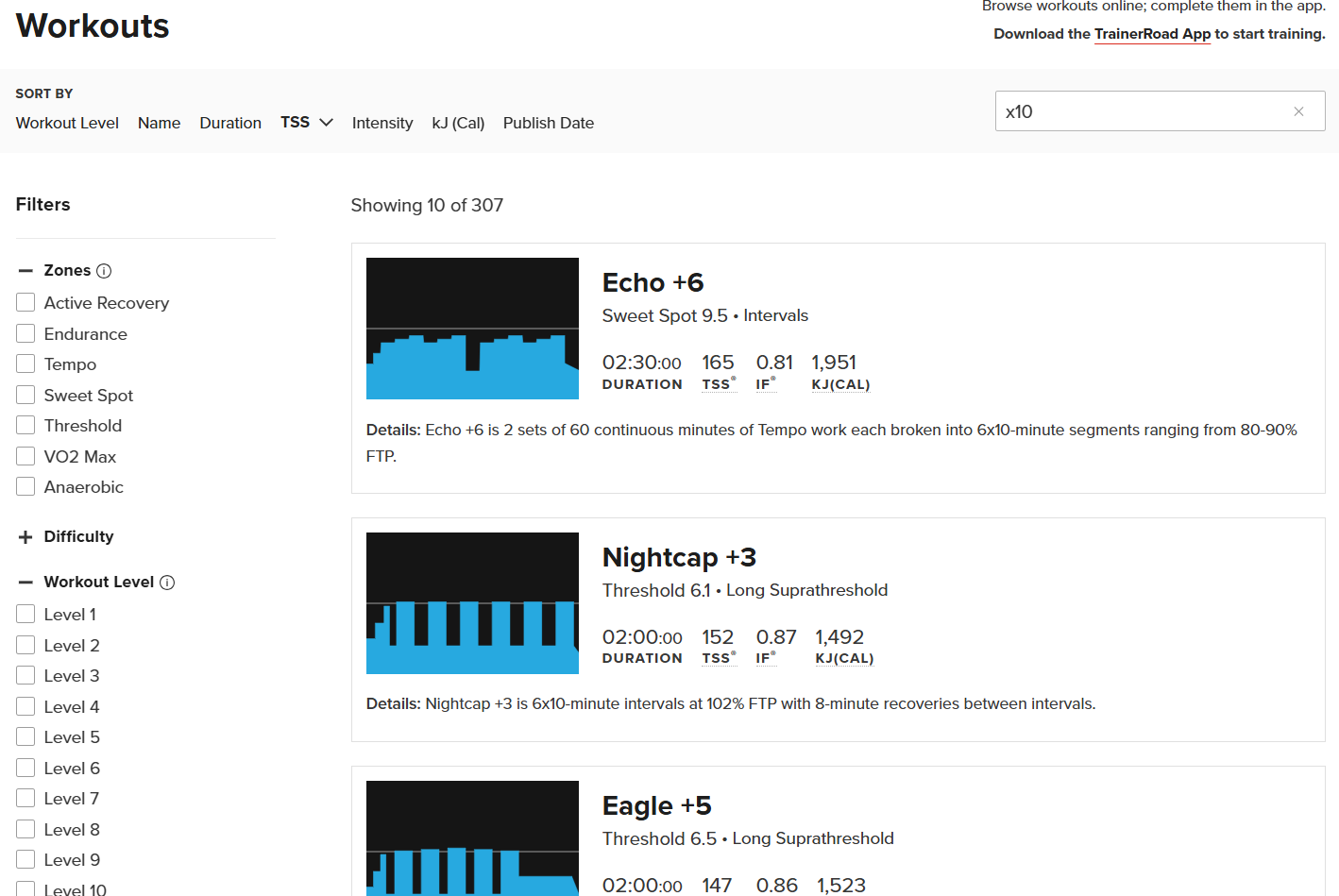Image resolution: width=1339 pixels, height=896 pixels.
Task: Check the Level 7 workout filter
Action: coord(25,799)
